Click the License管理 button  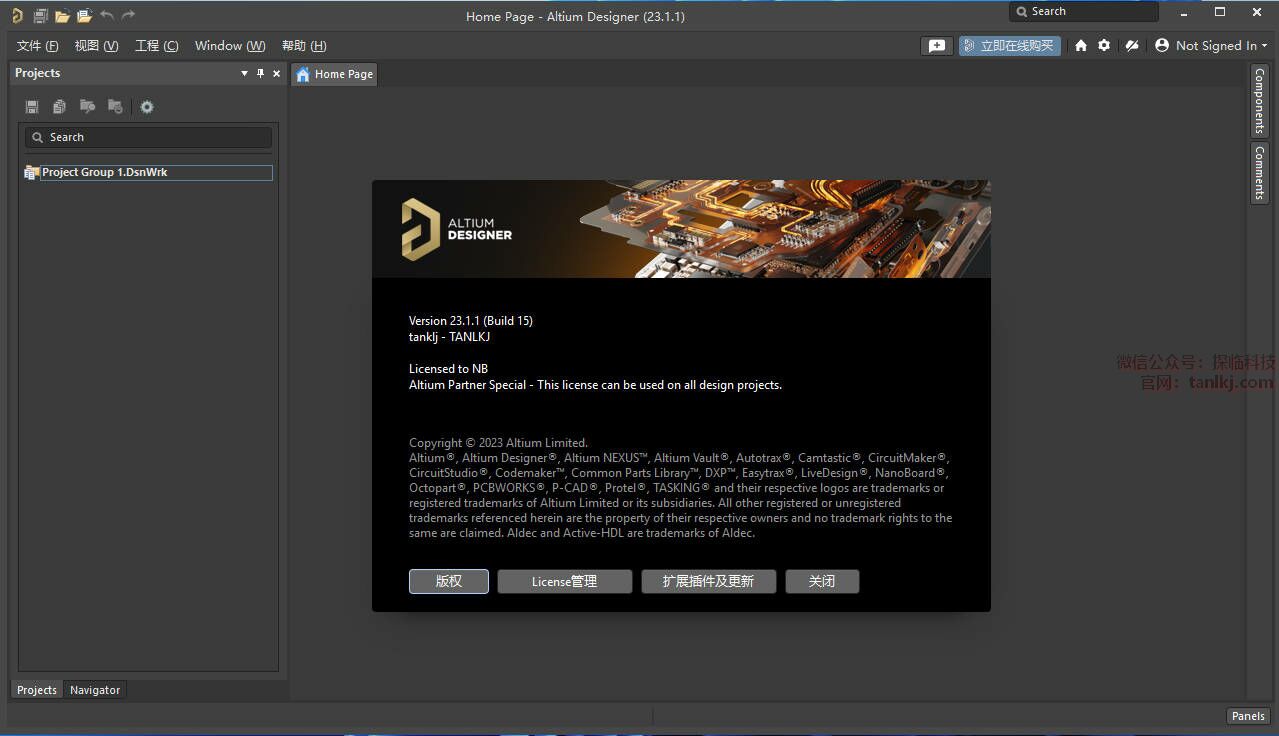pyautogui.click(x=564, y=581)
